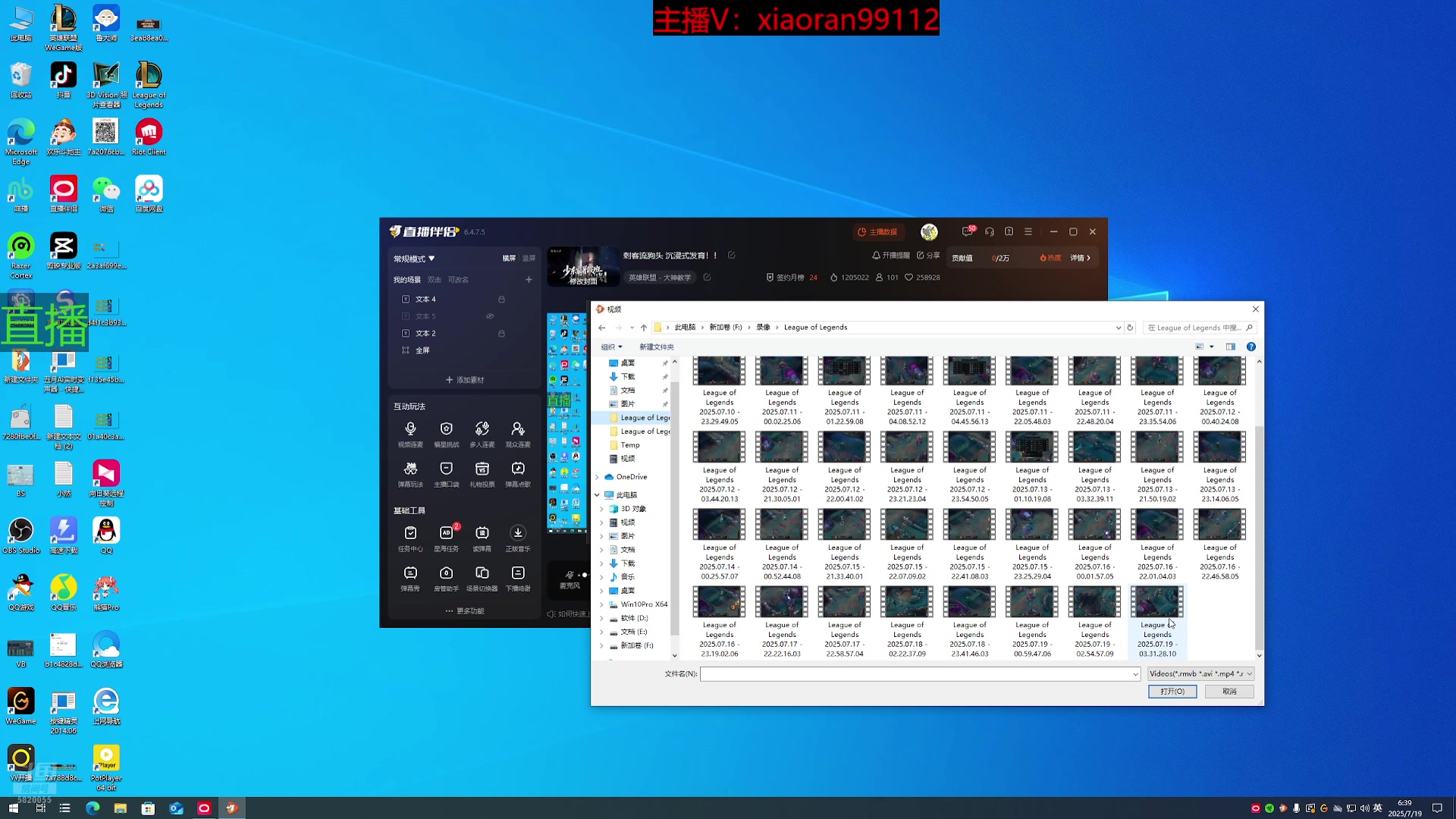Open view options dropdown arrow in dialog
Screen dimensions: 1456x819
[1212, 347]
